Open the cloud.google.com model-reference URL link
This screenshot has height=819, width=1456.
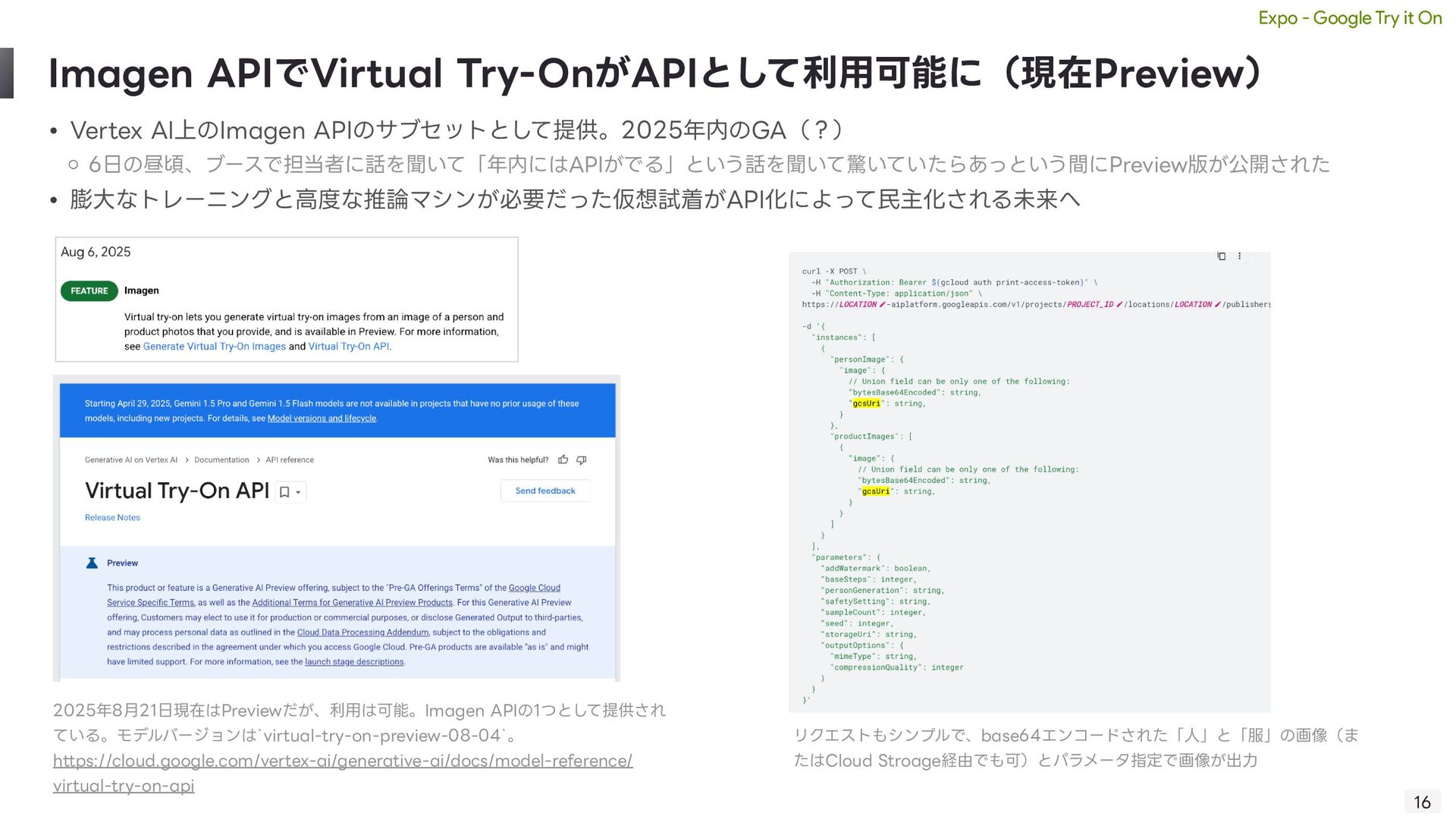click(343, 773)
